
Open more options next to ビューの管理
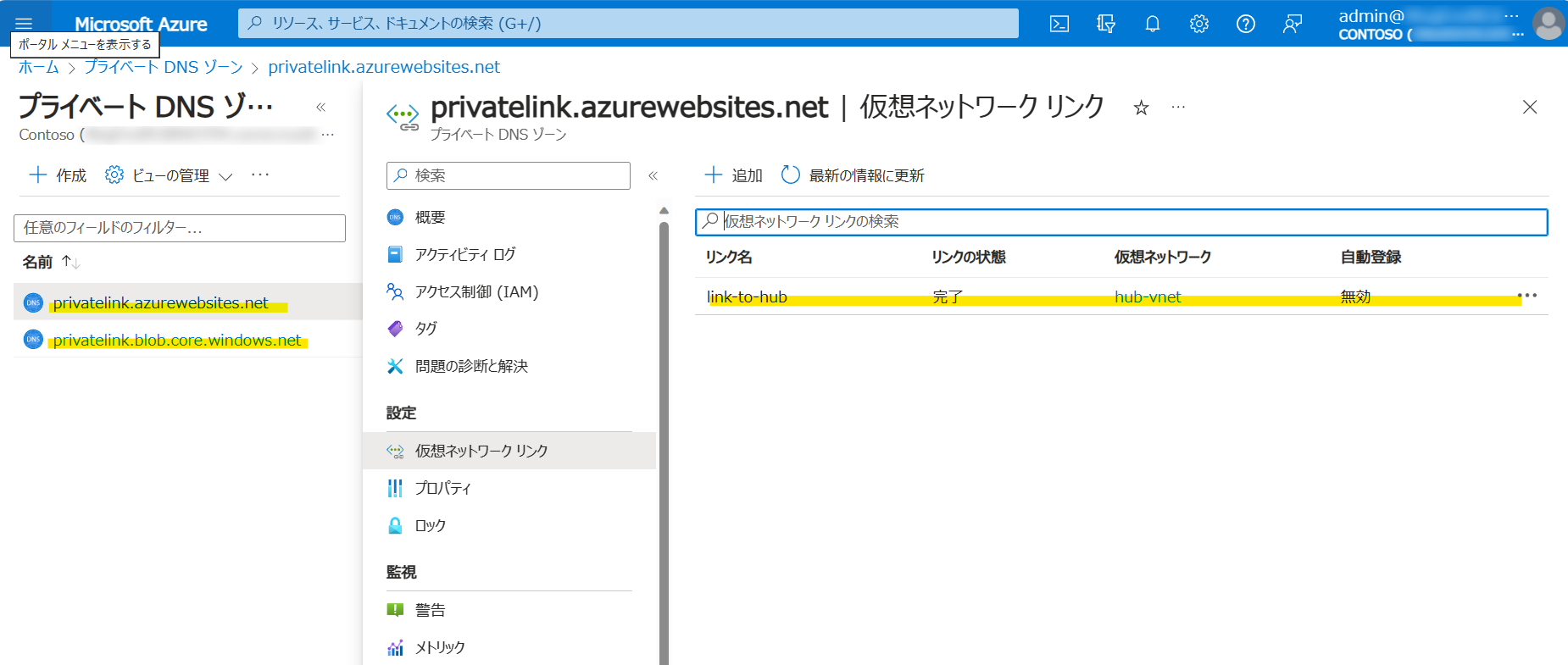(260, 175)
